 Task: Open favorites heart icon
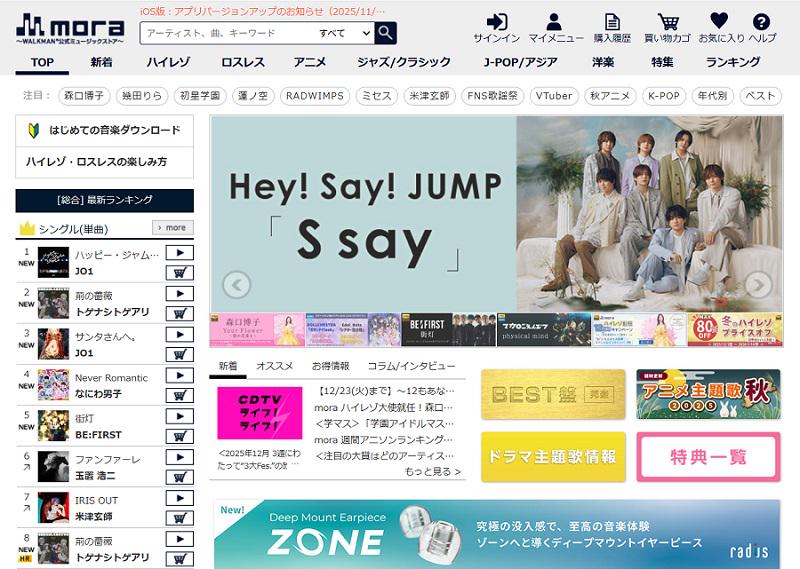(x=719, y=21)
